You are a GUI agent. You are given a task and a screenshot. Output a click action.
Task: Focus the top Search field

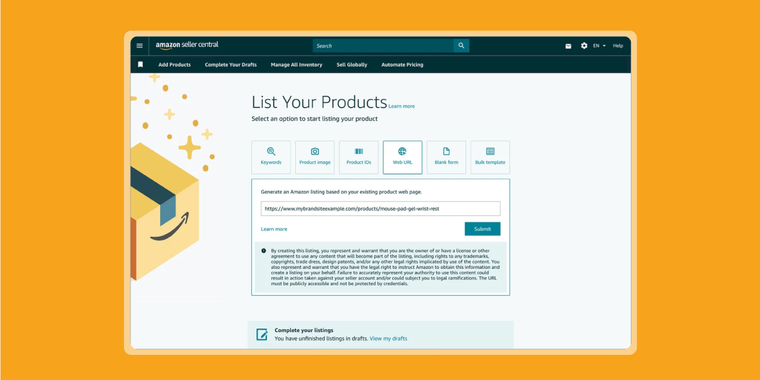(x=383, y=46)
